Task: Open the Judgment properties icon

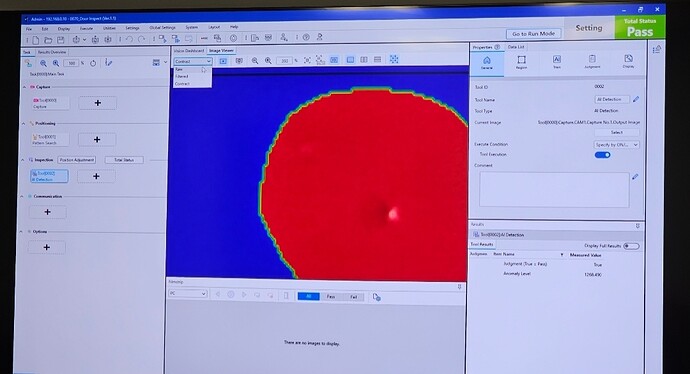Action: click(x=592, y=62)
